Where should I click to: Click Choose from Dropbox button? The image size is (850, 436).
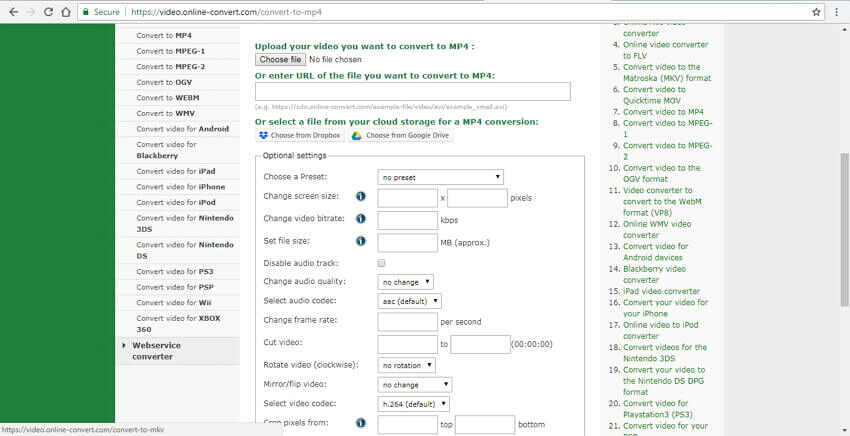(x=299, y=135)
